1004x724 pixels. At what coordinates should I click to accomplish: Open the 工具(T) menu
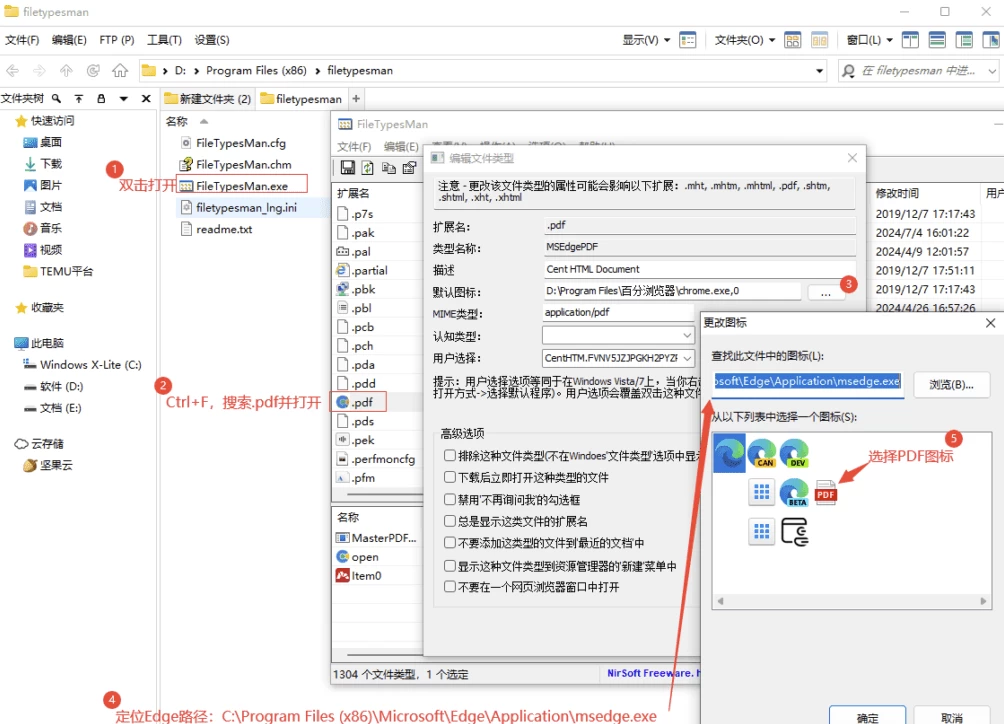[x=164, y=40]
